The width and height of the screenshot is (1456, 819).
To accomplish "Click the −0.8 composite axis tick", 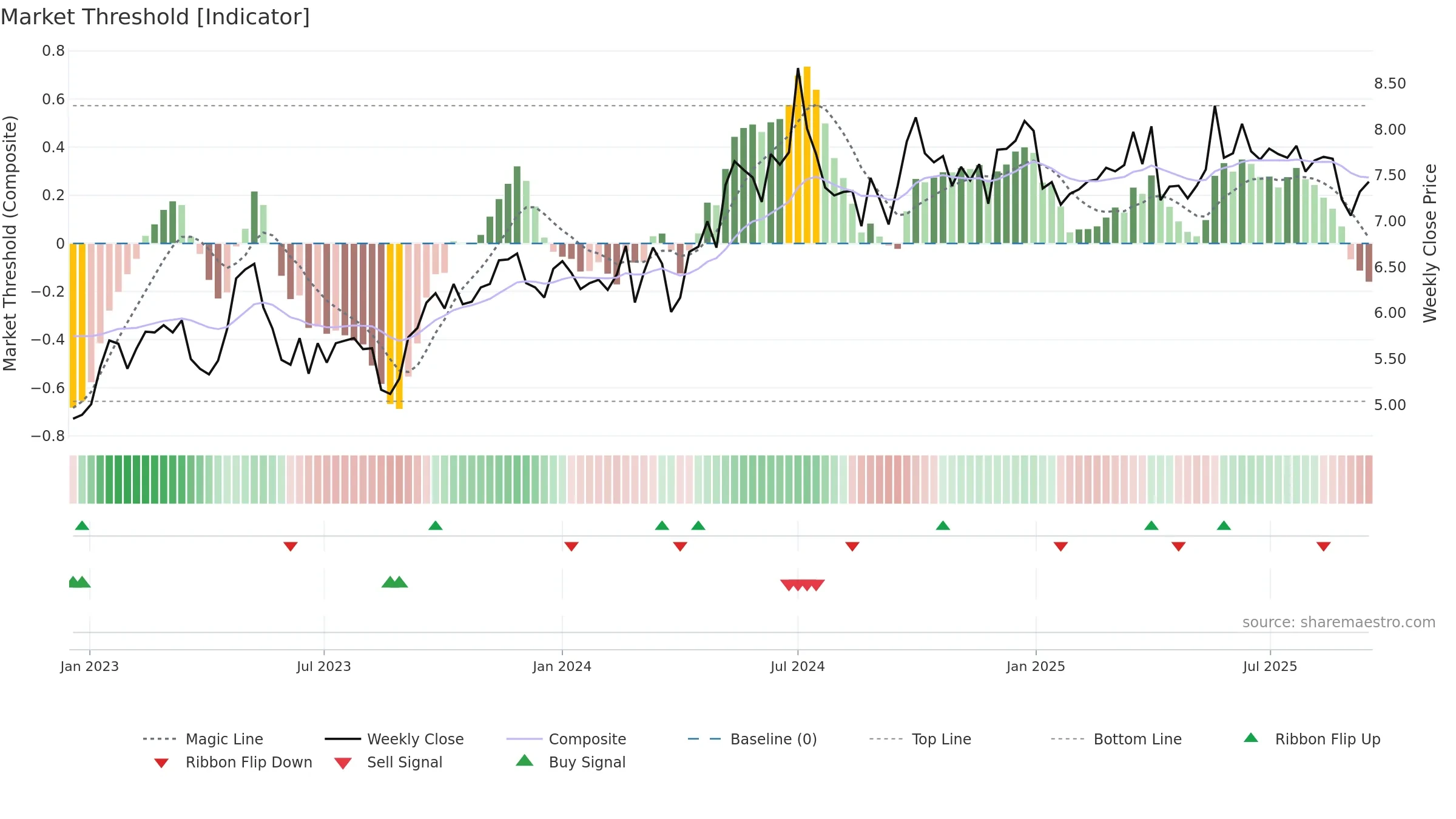I will [x=48, y=436].
